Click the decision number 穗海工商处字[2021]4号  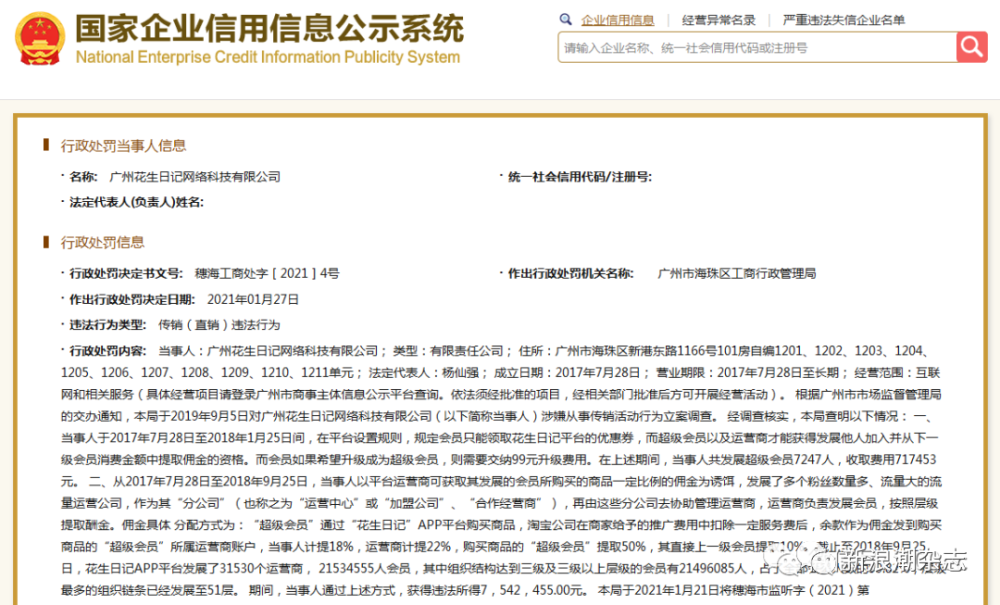[x=267, y=273]
